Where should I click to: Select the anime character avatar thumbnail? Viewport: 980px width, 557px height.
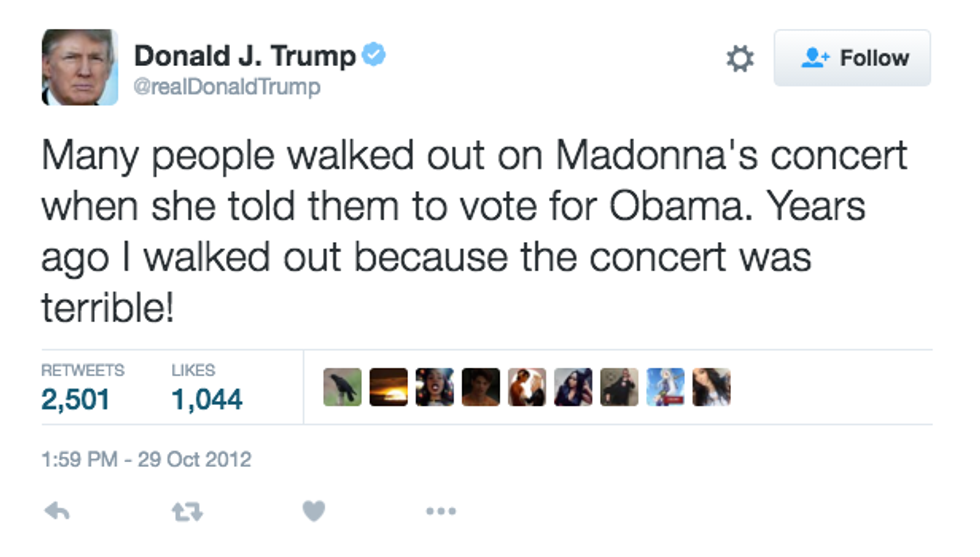point(665,387)
